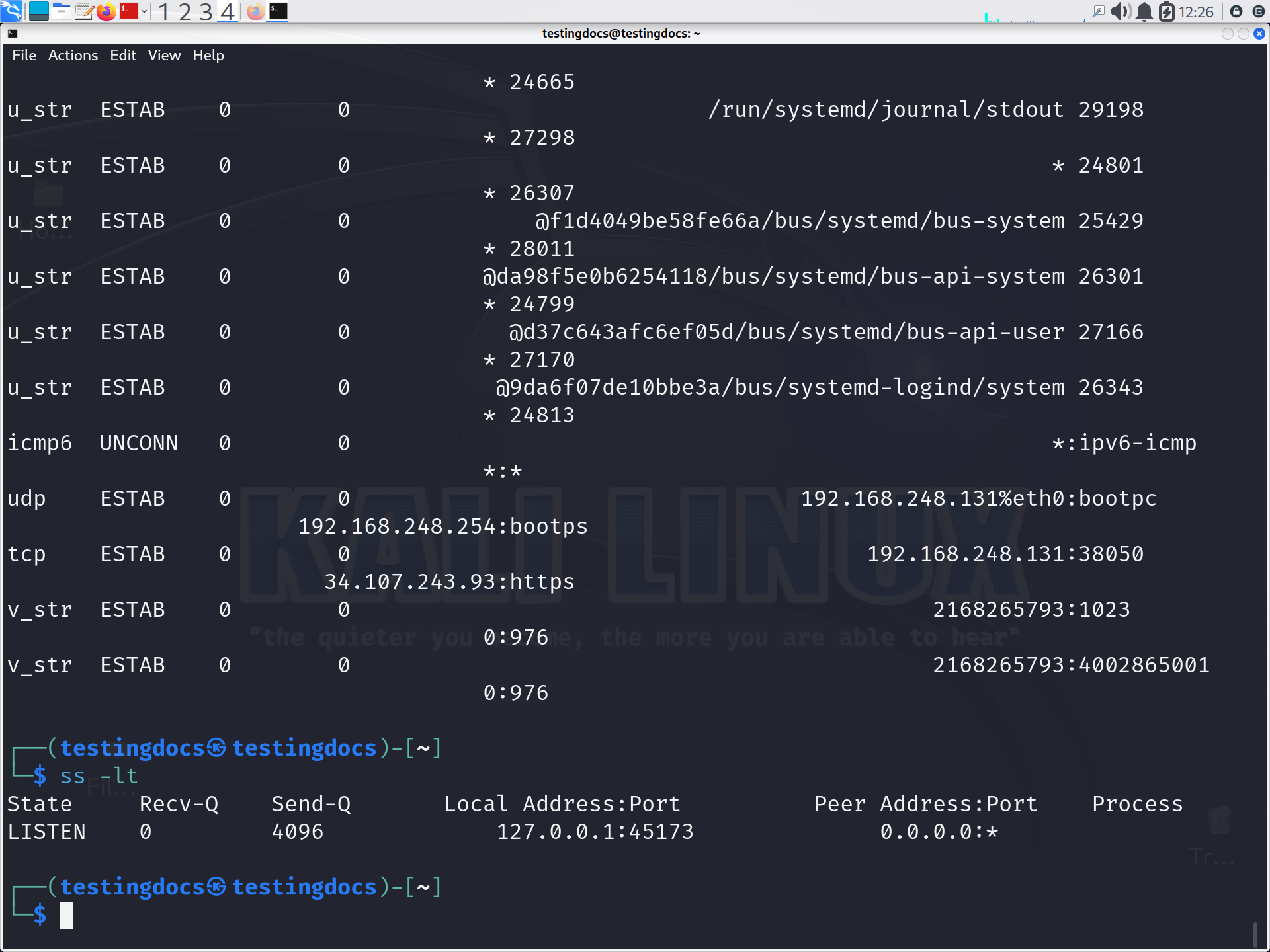Open the notifications bell icon
Image resolution: width=1270 pixels, height=952 pixels.
point(1144,11)
